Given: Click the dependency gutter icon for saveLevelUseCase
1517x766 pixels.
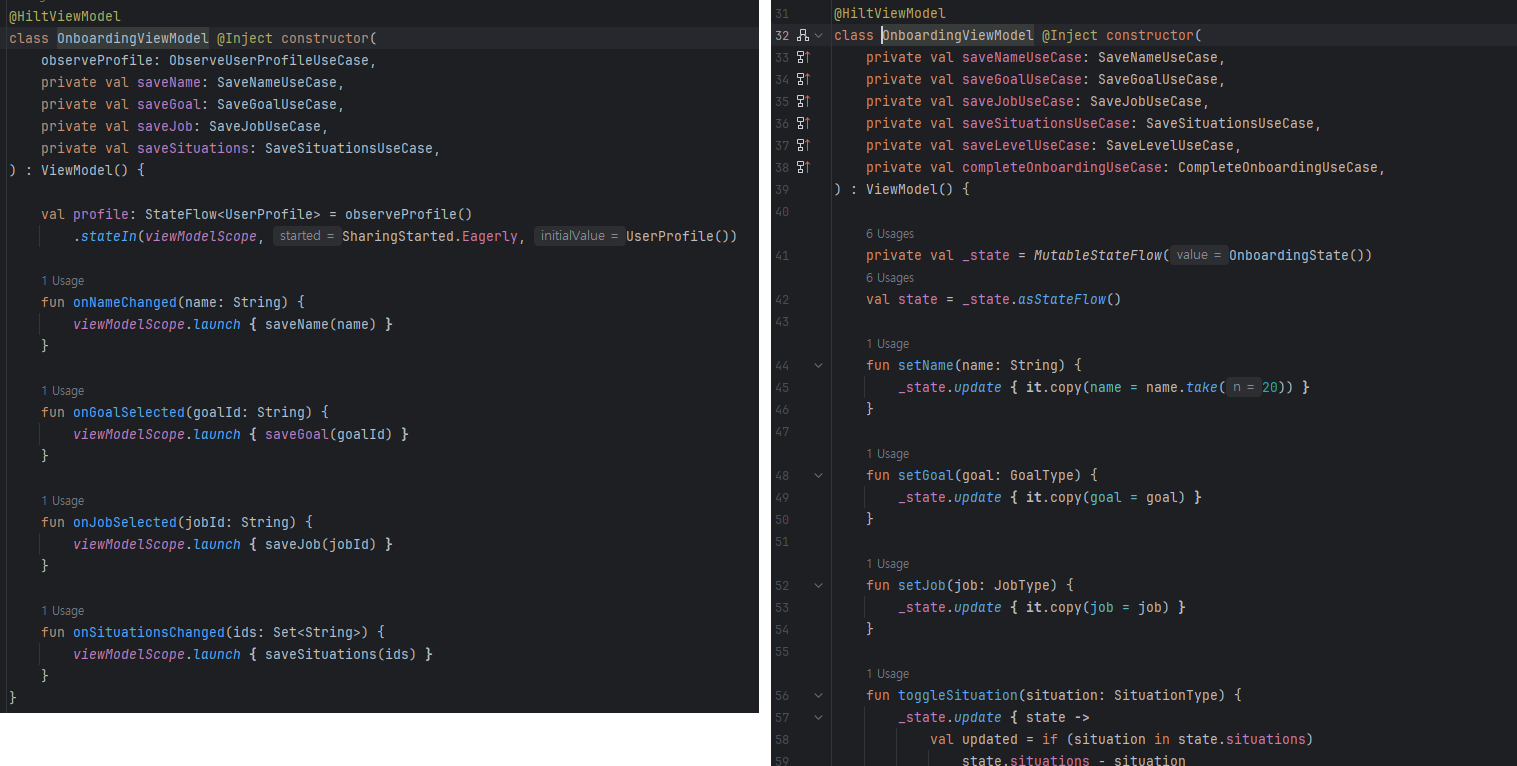Looking at the screenshot, I should click(x=802, y=145).
